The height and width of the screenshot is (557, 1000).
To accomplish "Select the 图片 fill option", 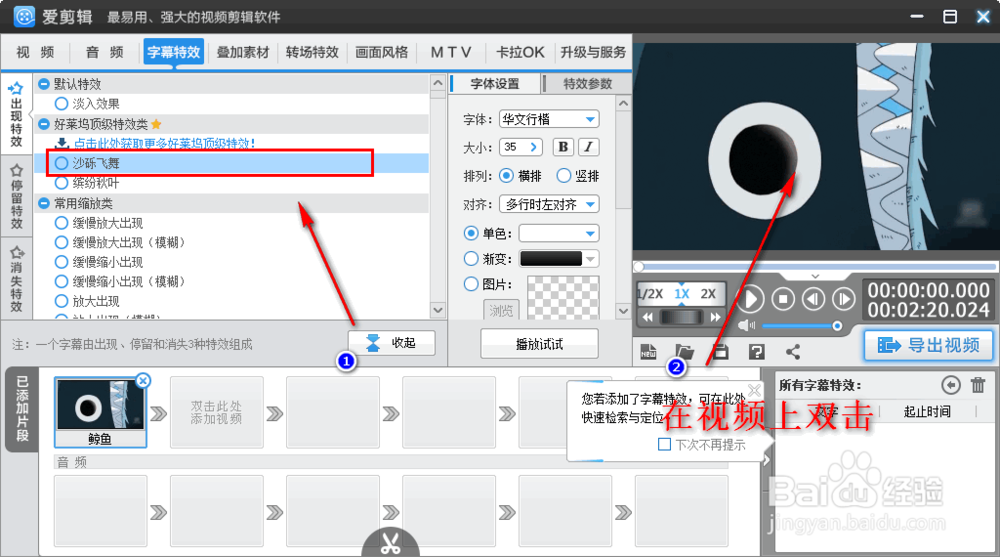I will point(471,284).
